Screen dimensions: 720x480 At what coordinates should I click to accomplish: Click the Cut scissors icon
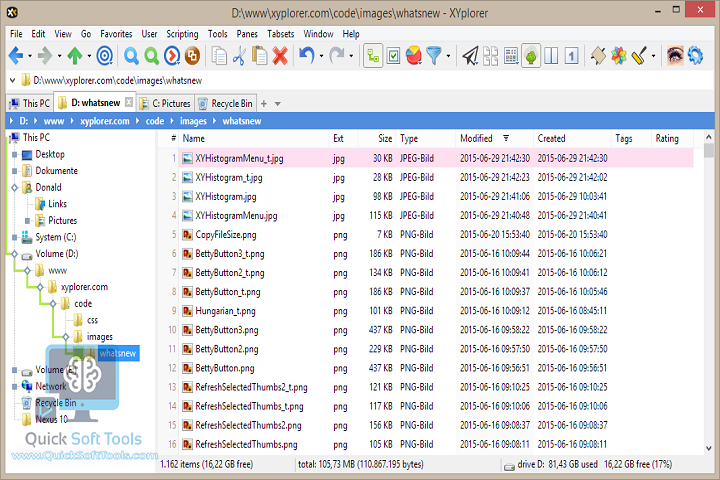tap(239, 56)
